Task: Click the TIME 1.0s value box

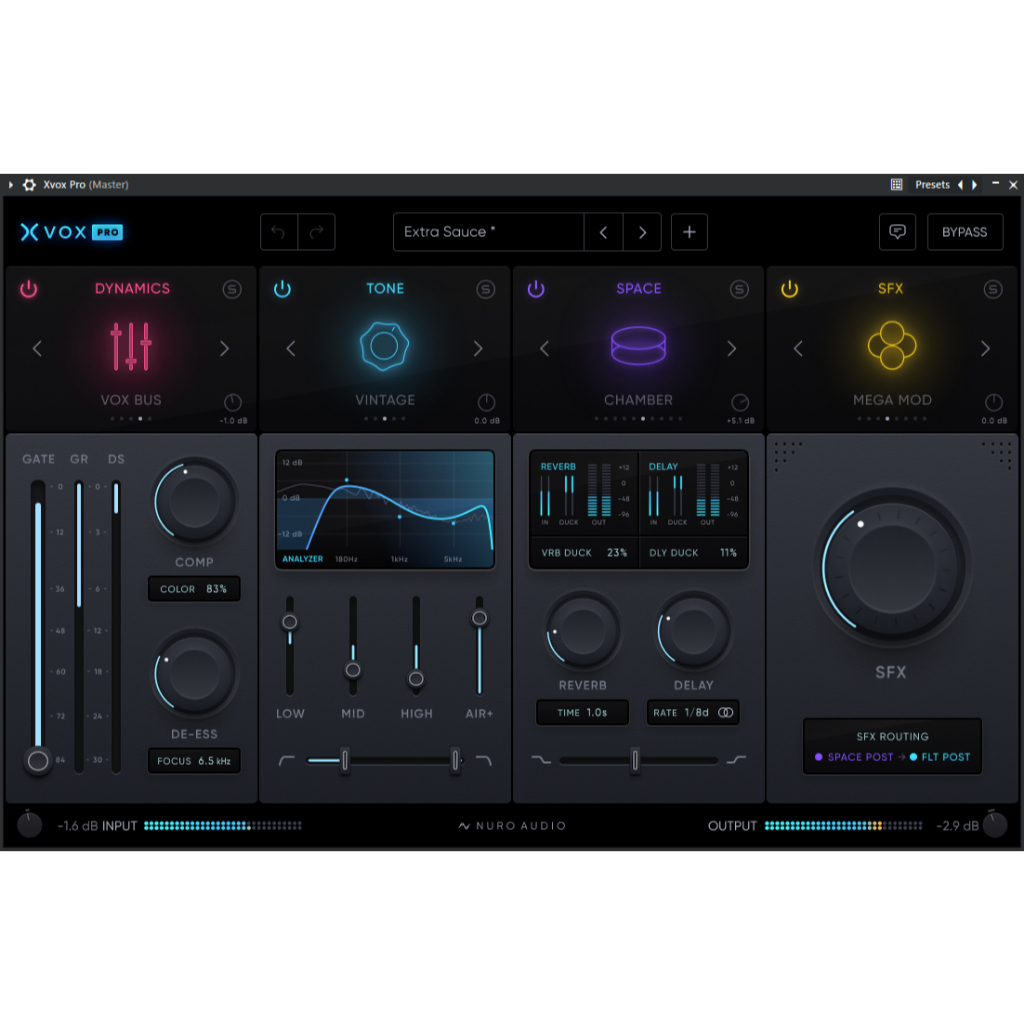Action: (583, 712)
